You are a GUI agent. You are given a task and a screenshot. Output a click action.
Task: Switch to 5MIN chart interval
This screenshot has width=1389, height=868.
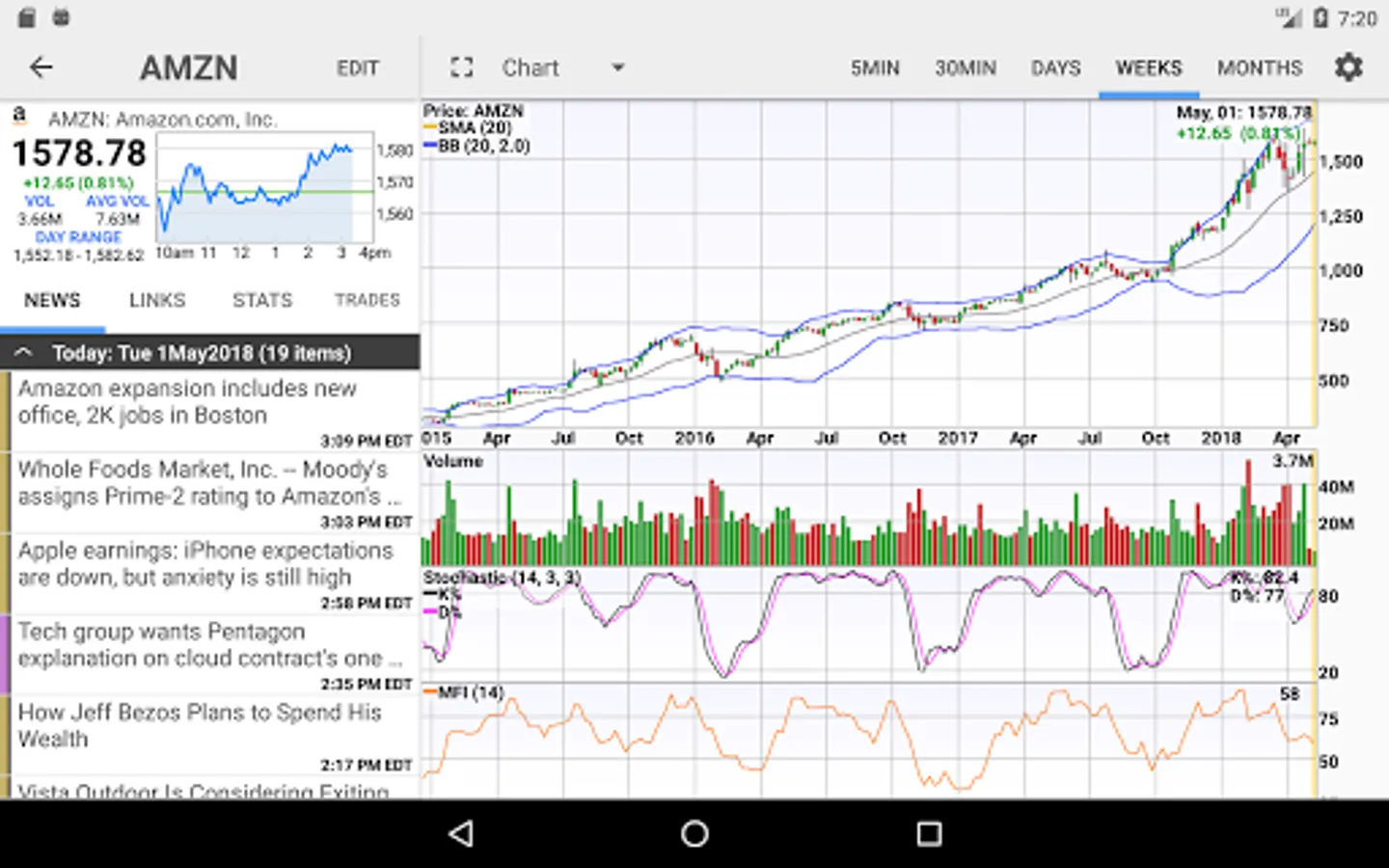[x=875, y=68]
